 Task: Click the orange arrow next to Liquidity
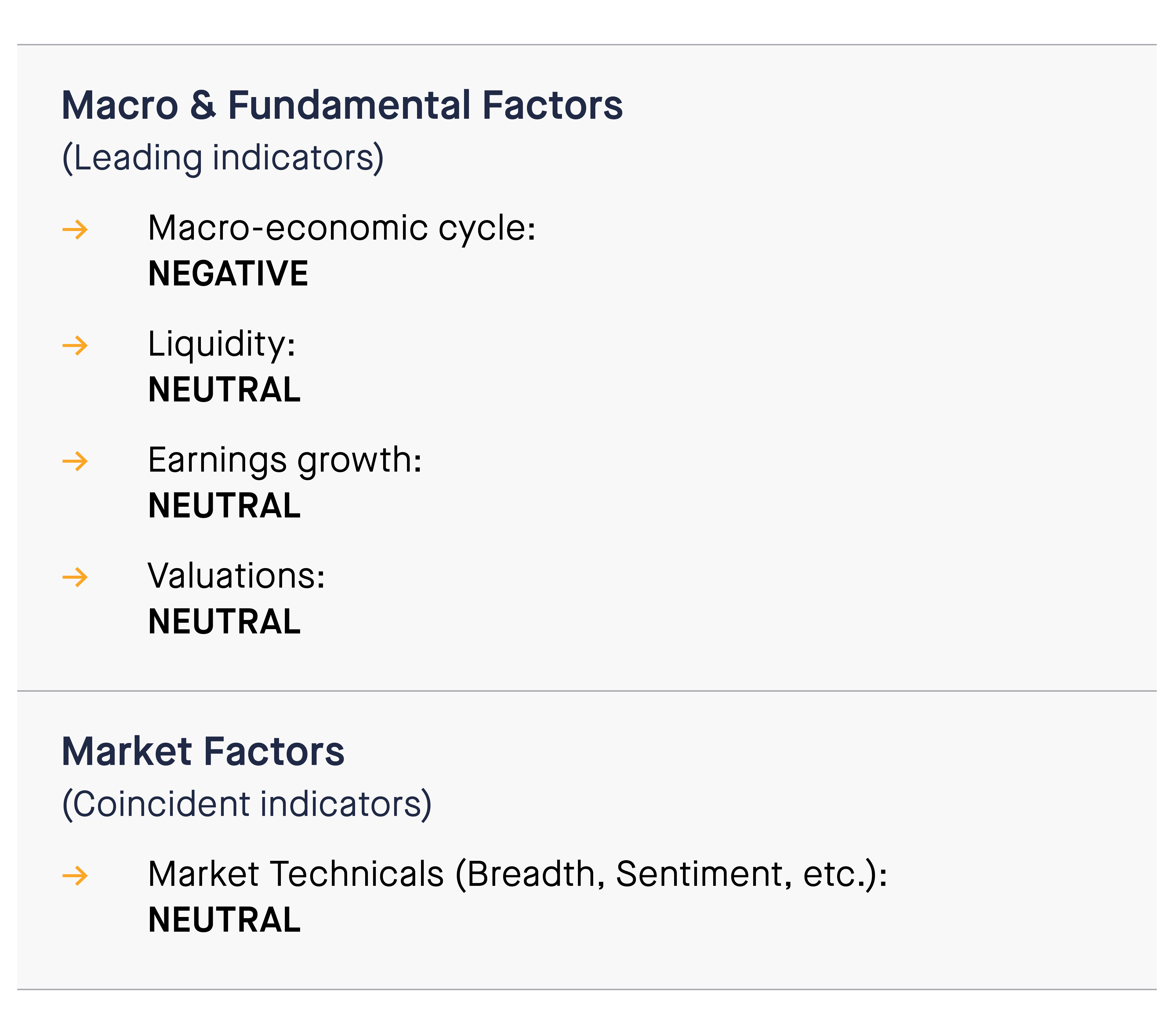[75, 346]
